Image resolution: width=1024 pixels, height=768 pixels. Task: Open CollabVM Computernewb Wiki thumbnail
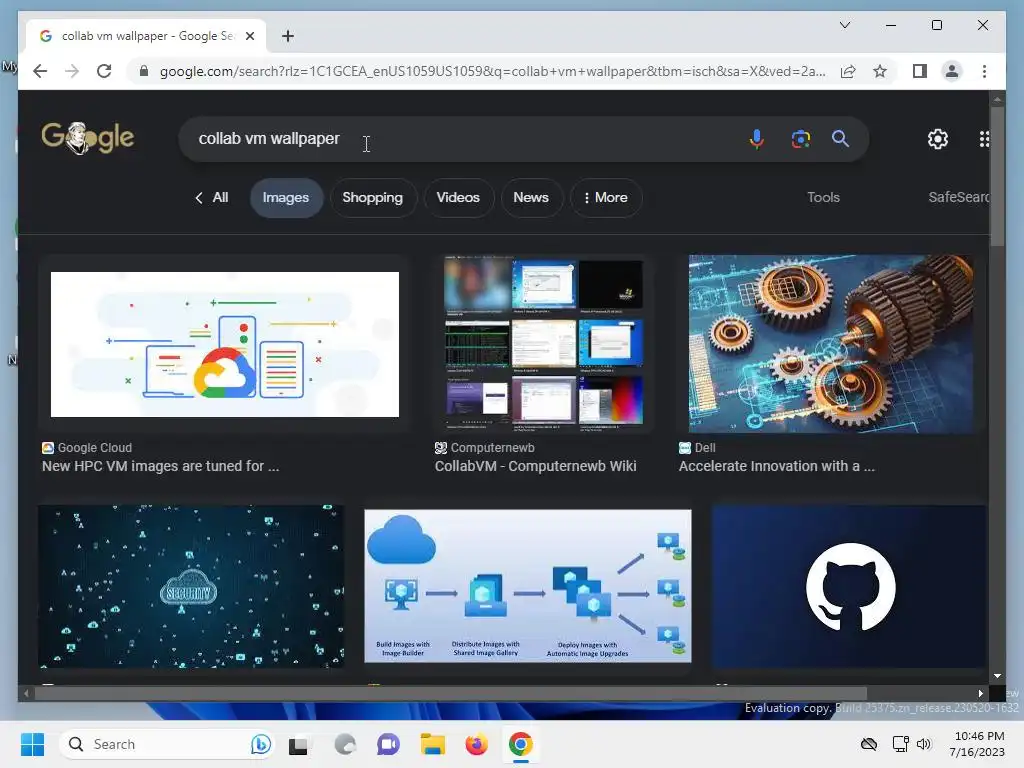[x=543, y=344]
